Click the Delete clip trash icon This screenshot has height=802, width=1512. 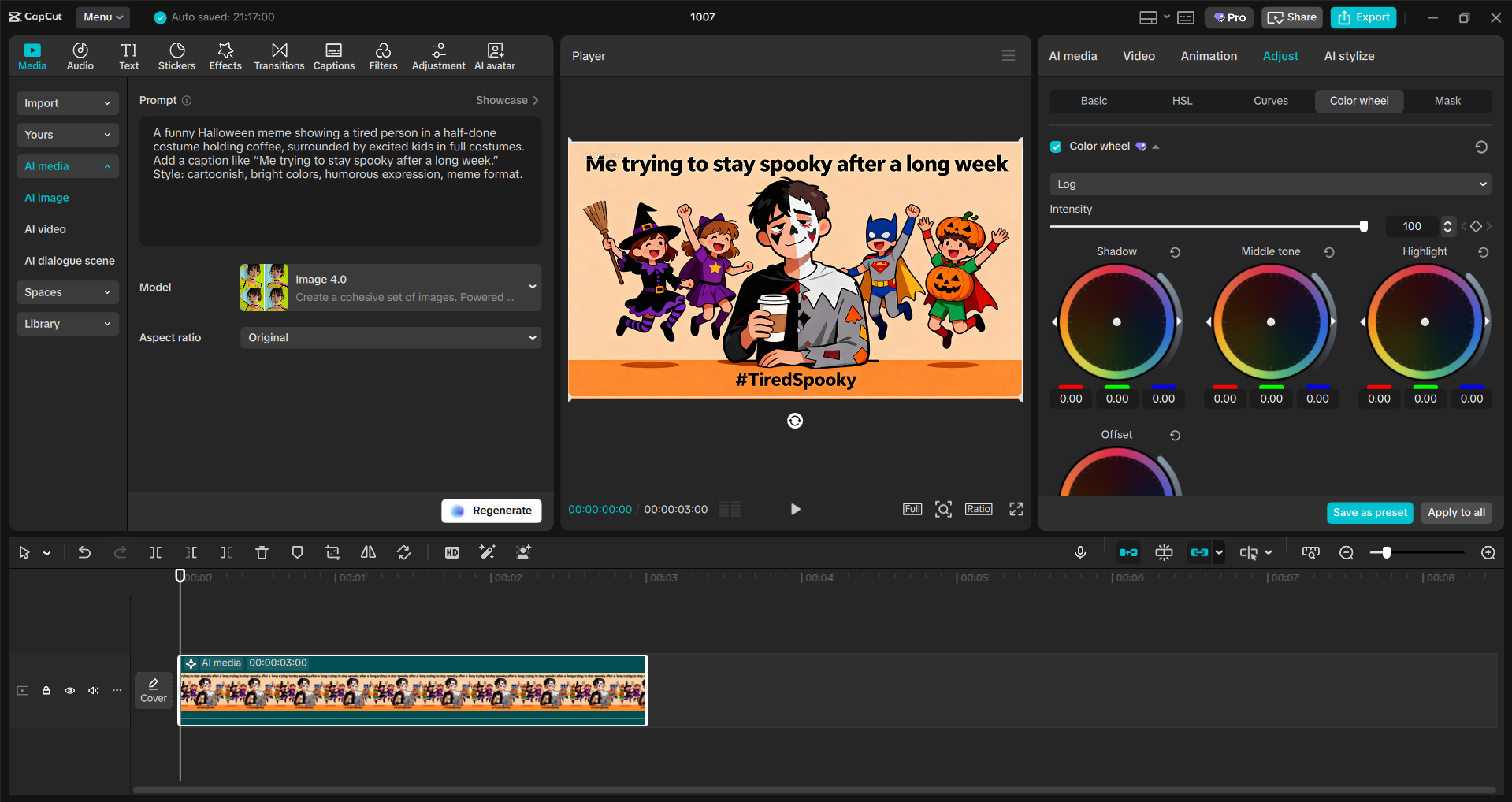pyautogui.click(x=262, y=552)
